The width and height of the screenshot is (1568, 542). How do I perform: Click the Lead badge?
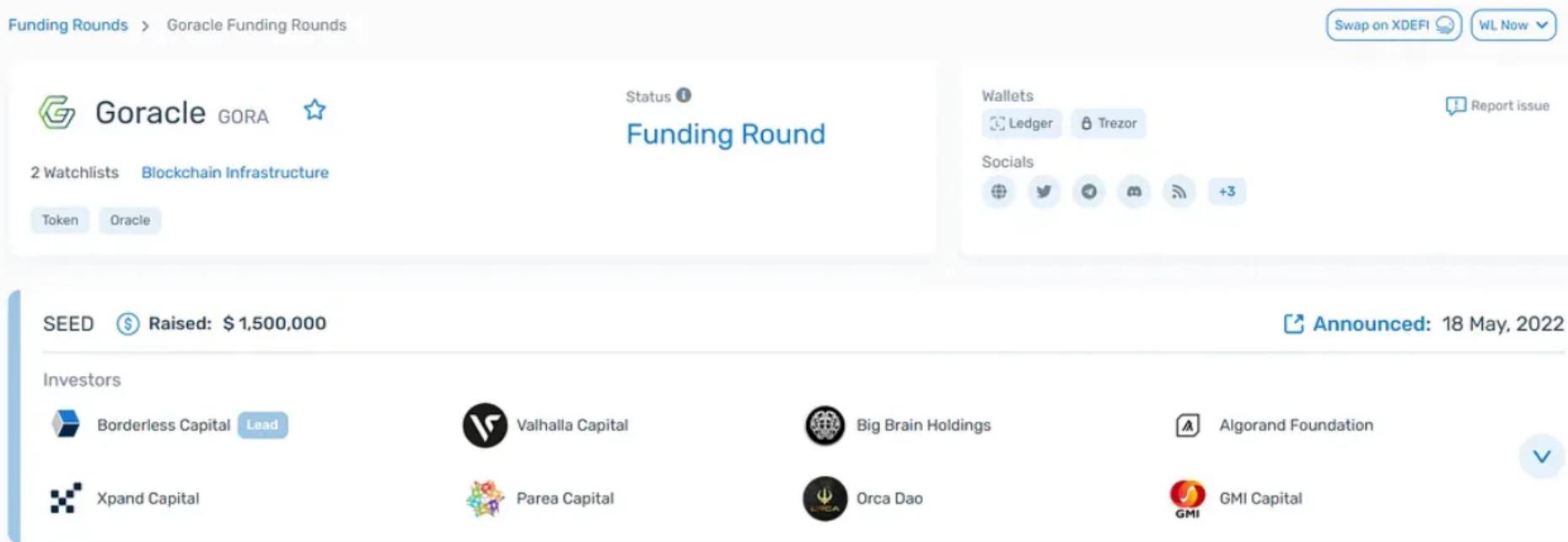(x=262, y=425)
